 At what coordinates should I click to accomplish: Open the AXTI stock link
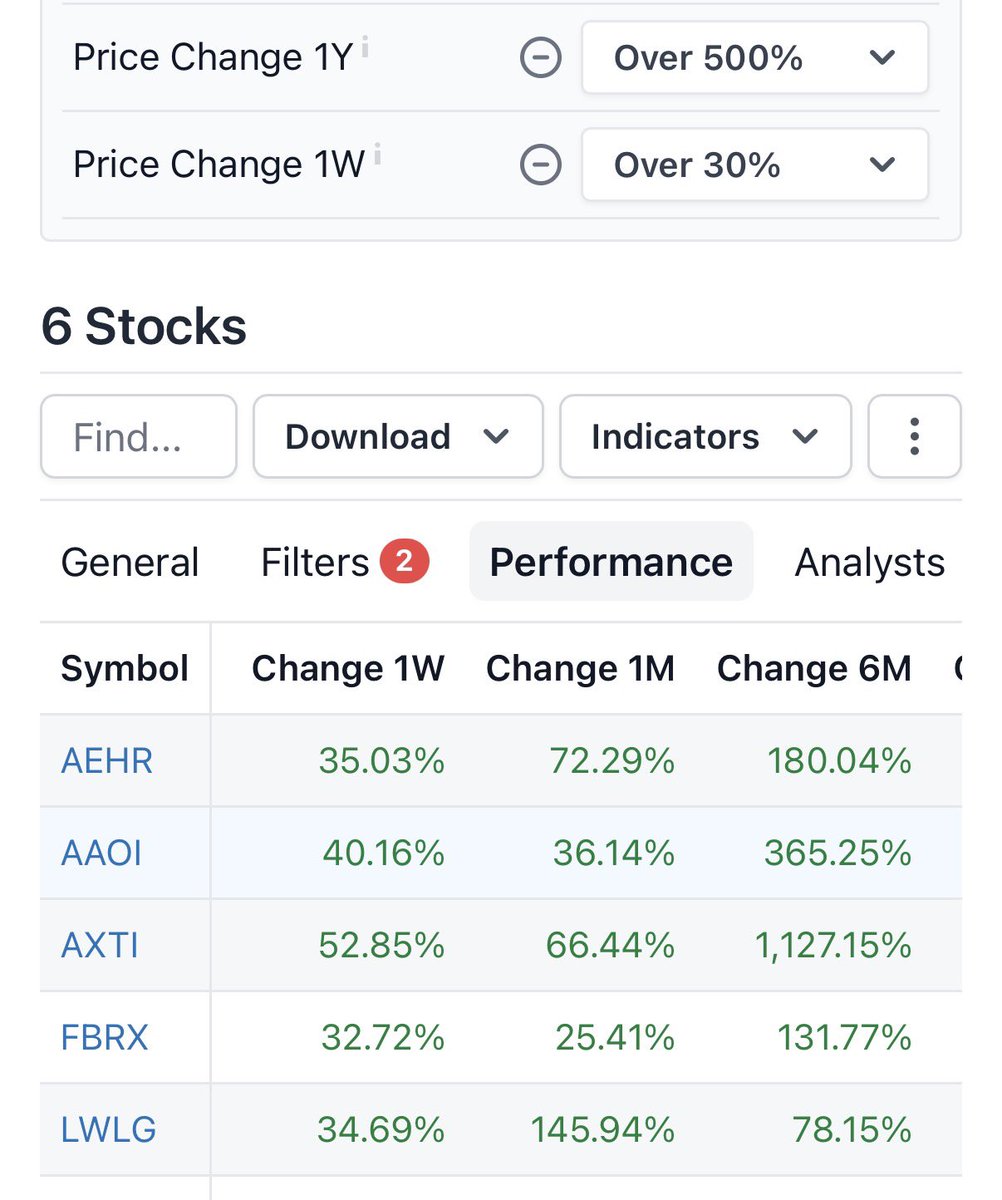[x=100, y=946]
